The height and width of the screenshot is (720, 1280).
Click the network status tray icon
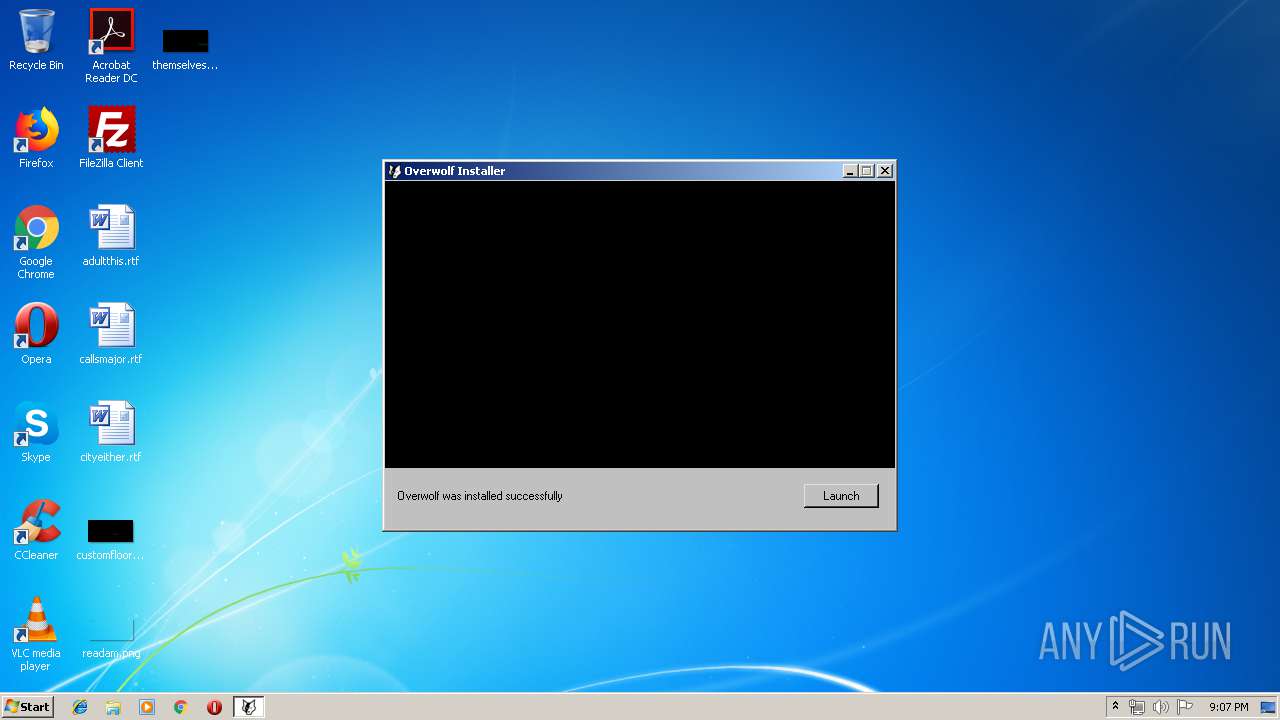point(1137,707)
